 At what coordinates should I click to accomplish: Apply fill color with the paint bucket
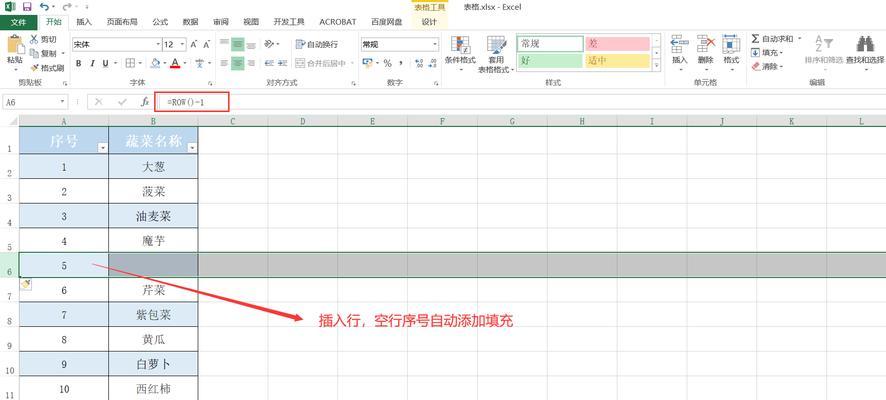(155, 63)
